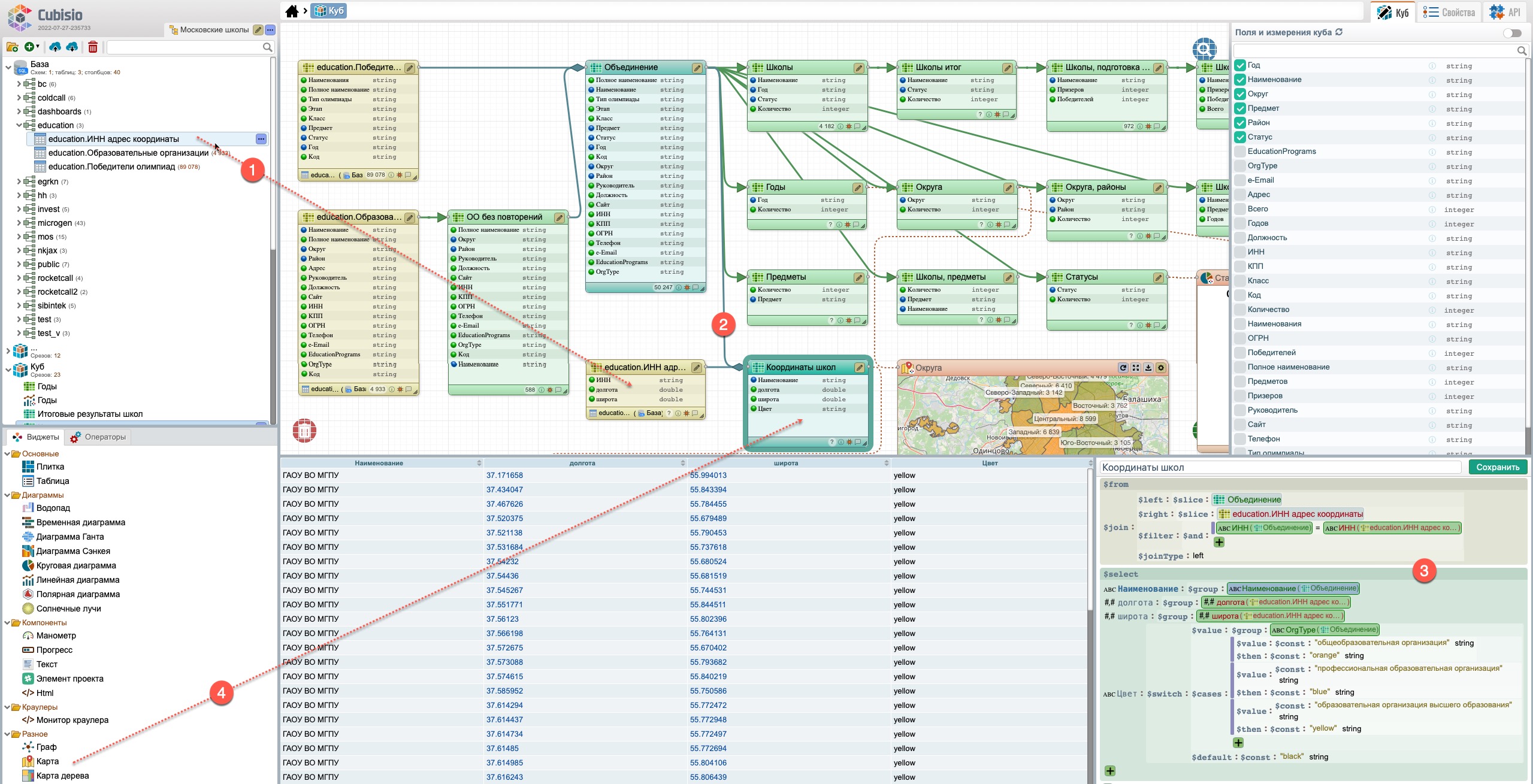Click the red trash bin on canvas
This screenshot has width=1533, height=784.
pyautogui.click(x=304, y=430)
